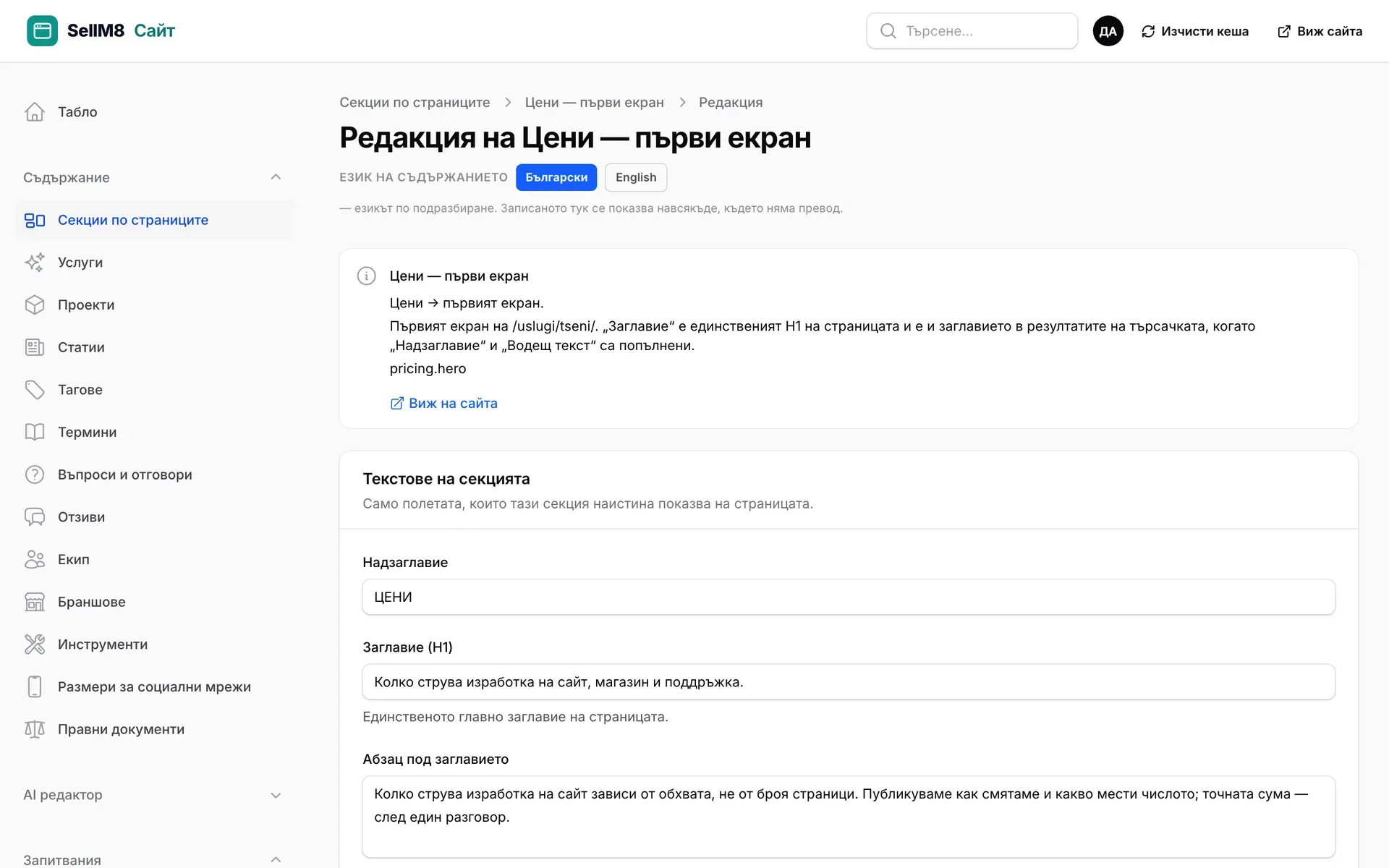Go to Статии in sidebar
This screenshot has height=868, width=1389.
coord(153,347)
